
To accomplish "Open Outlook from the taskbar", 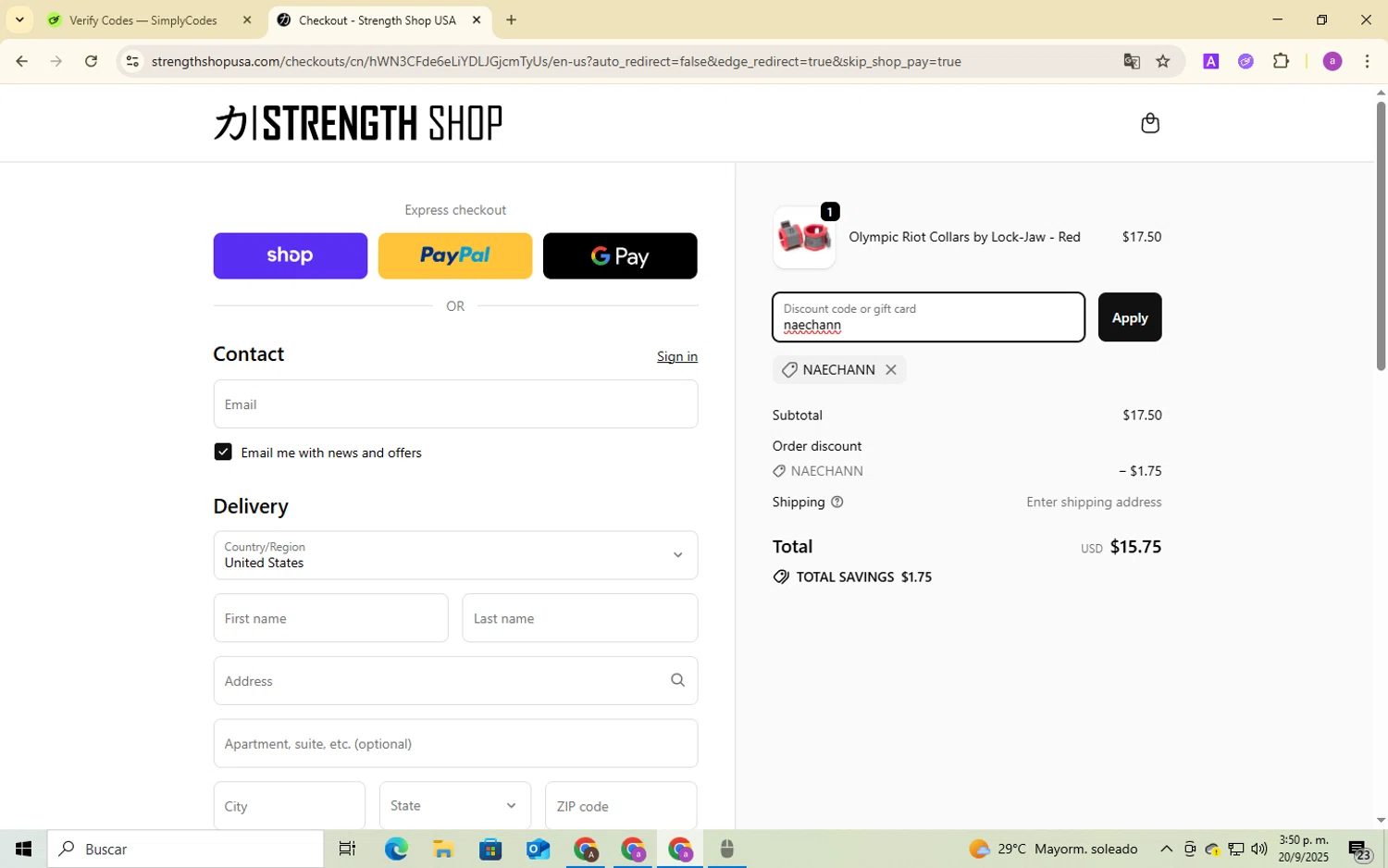I will [538, 849].
